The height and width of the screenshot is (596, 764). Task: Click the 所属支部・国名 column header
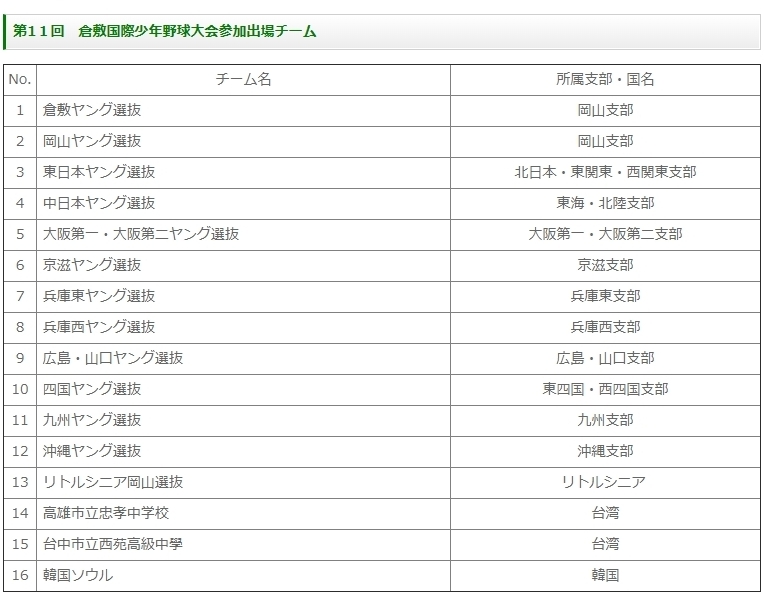coord(605,79)
